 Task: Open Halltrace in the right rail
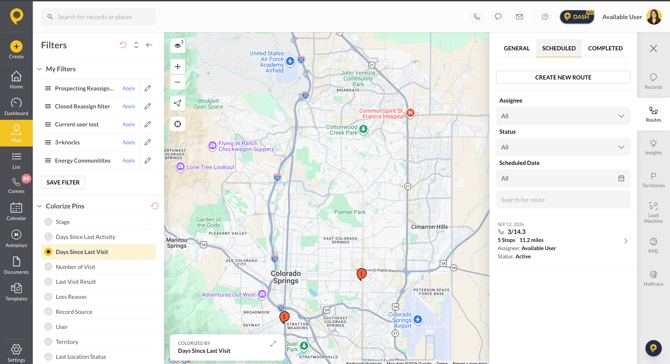[653, 278]
